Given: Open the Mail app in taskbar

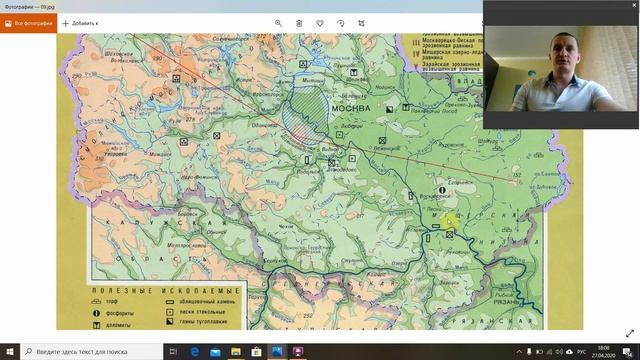Looking at the screenshot, I should click(x=215, y=351).
